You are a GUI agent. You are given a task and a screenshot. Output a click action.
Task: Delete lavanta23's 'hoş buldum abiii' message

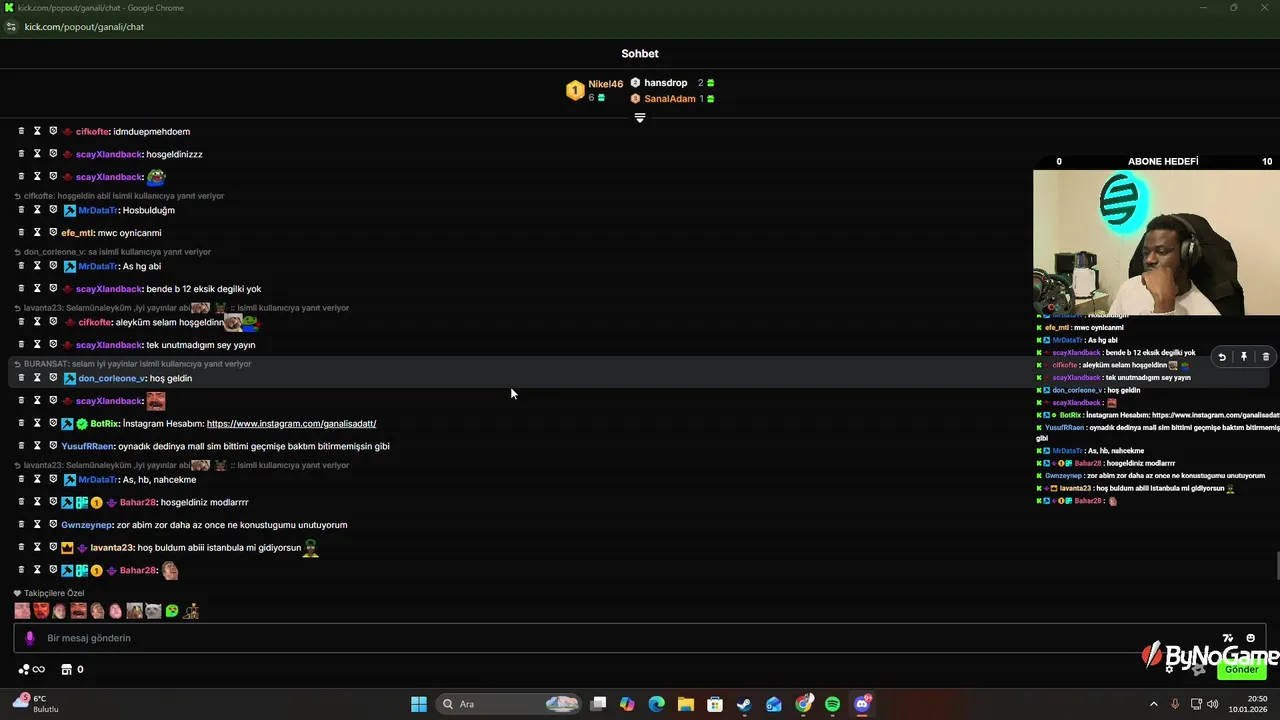pyautogui.click(x=21, y=547)
